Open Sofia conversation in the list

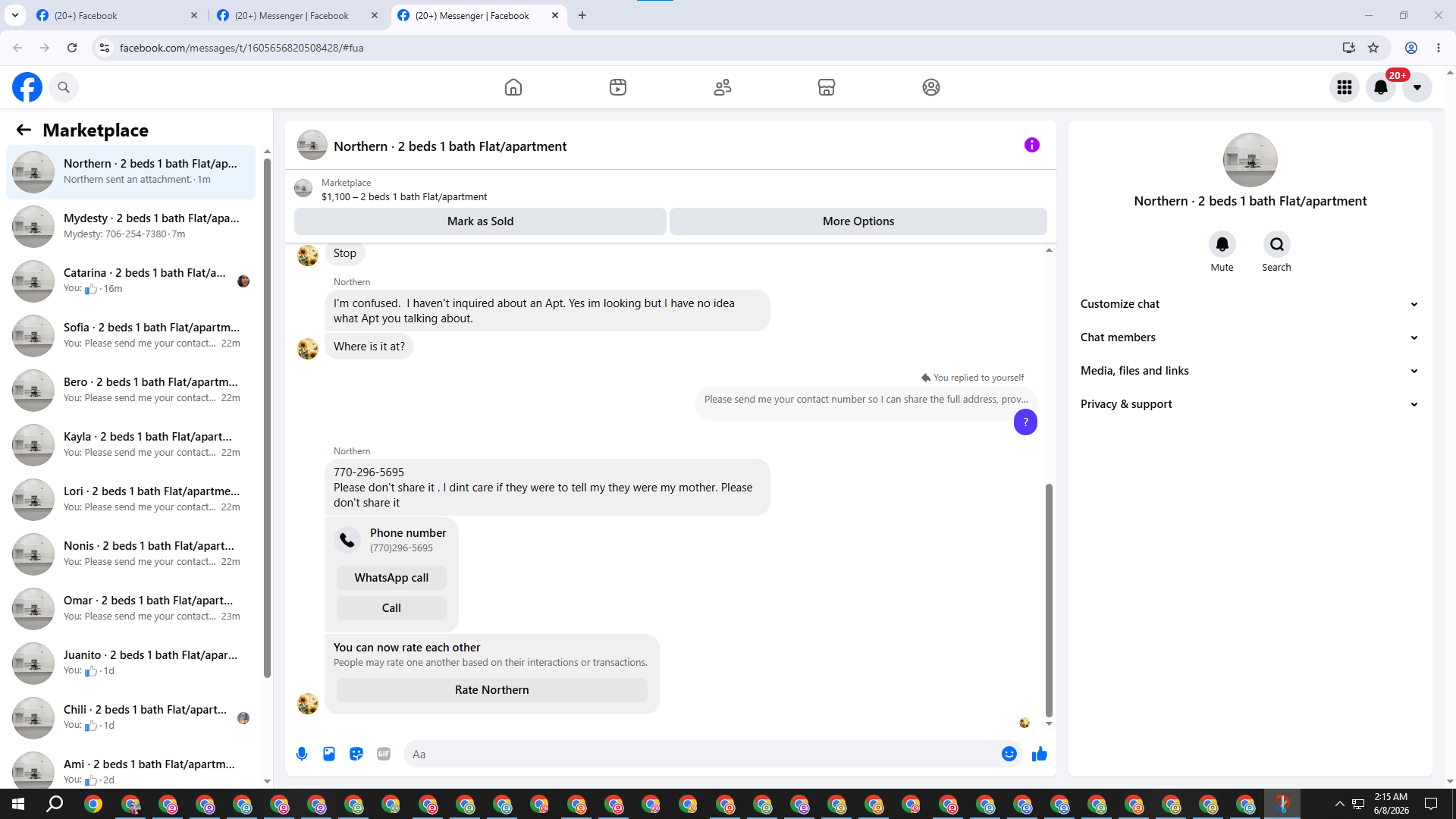point(130,335)
